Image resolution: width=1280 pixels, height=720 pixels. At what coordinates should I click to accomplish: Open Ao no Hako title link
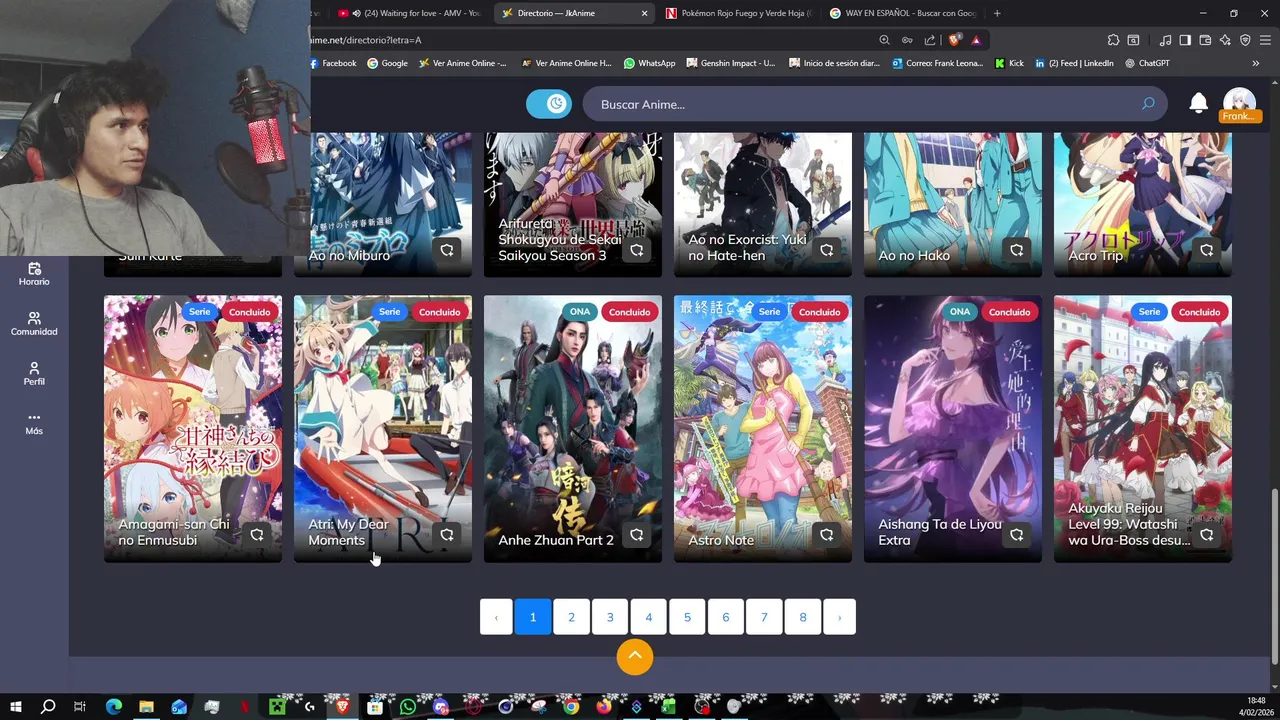(914, 255)
